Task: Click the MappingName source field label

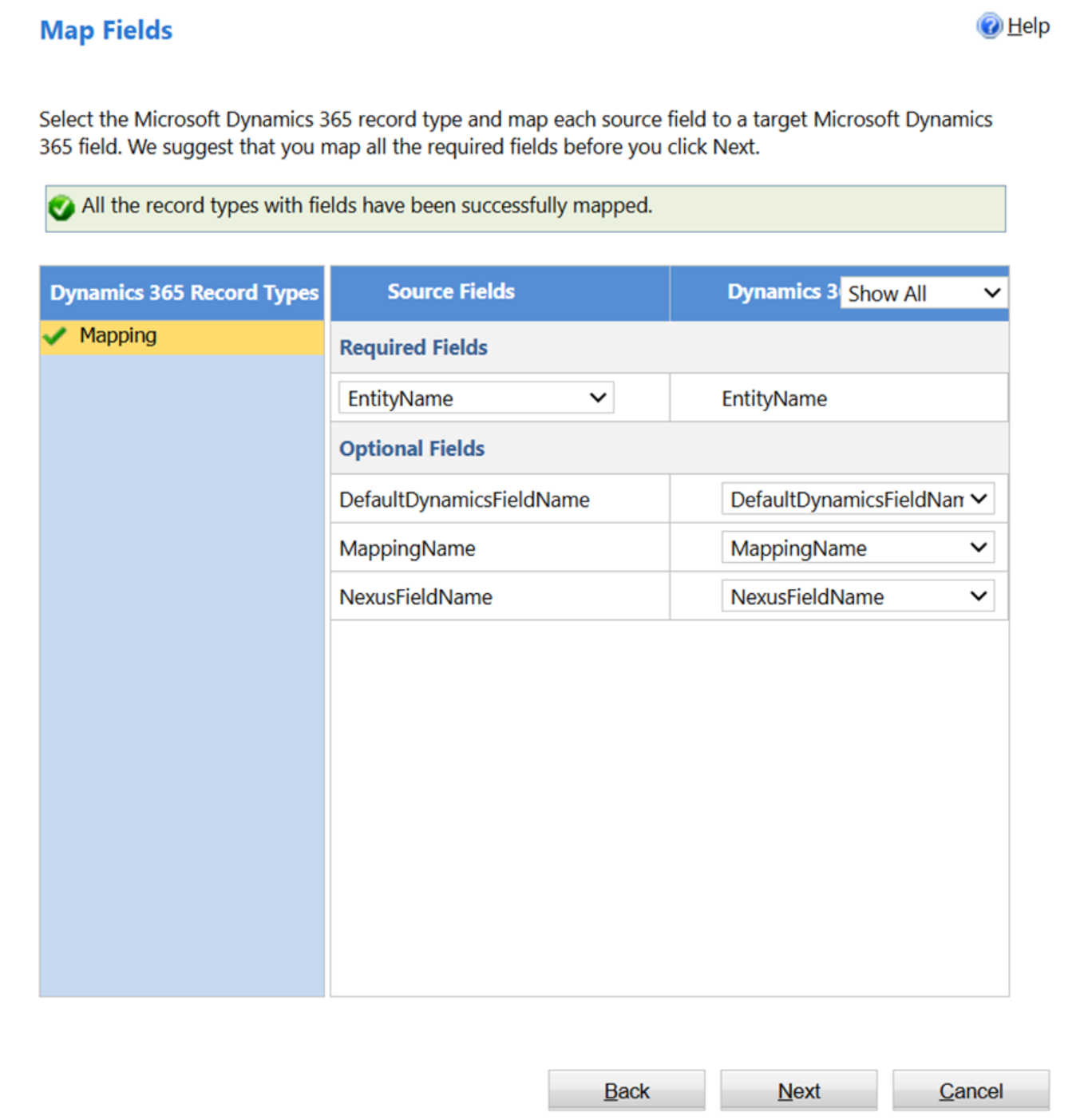Action: coord(407,549)
